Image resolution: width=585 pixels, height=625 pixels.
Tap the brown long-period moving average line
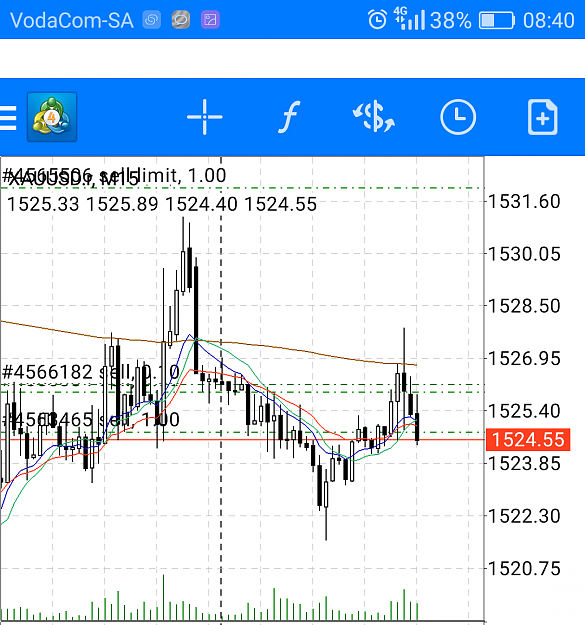point(279,348)
